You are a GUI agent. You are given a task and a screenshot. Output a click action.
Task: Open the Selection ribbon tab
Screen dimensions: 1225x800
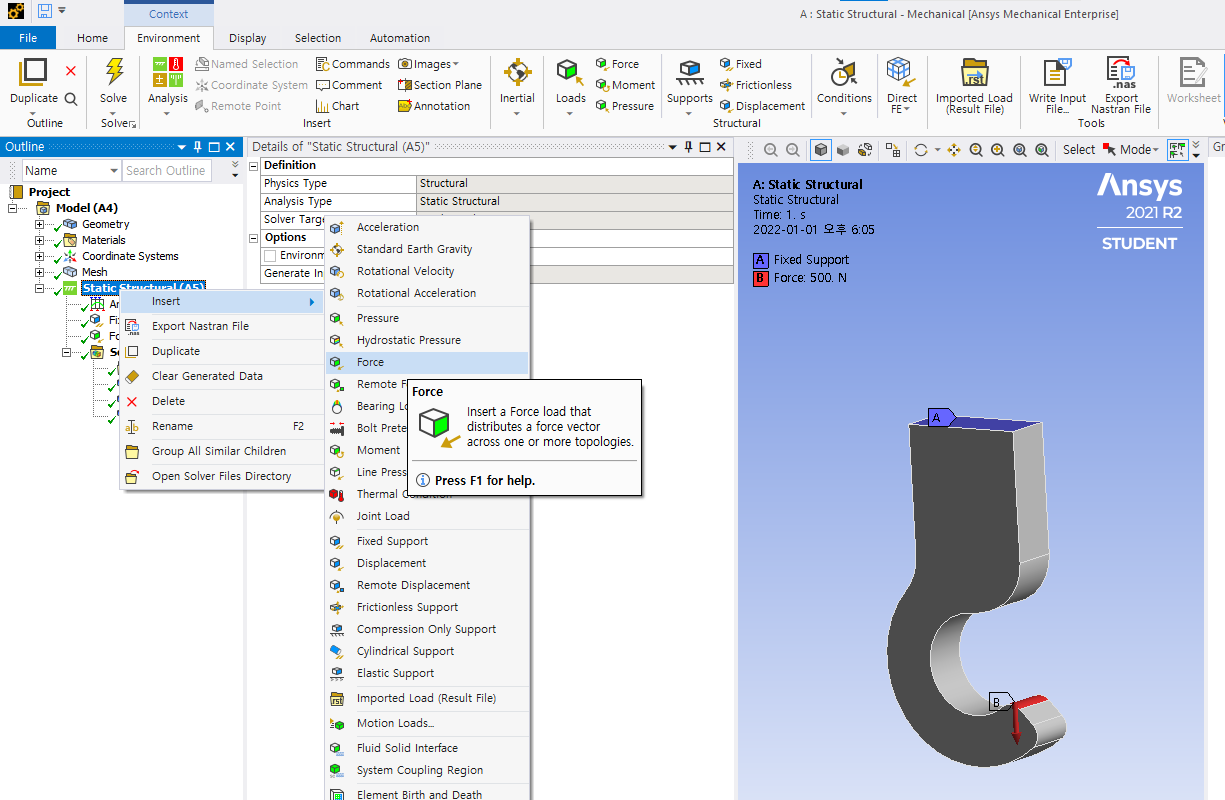coord(318,38)
